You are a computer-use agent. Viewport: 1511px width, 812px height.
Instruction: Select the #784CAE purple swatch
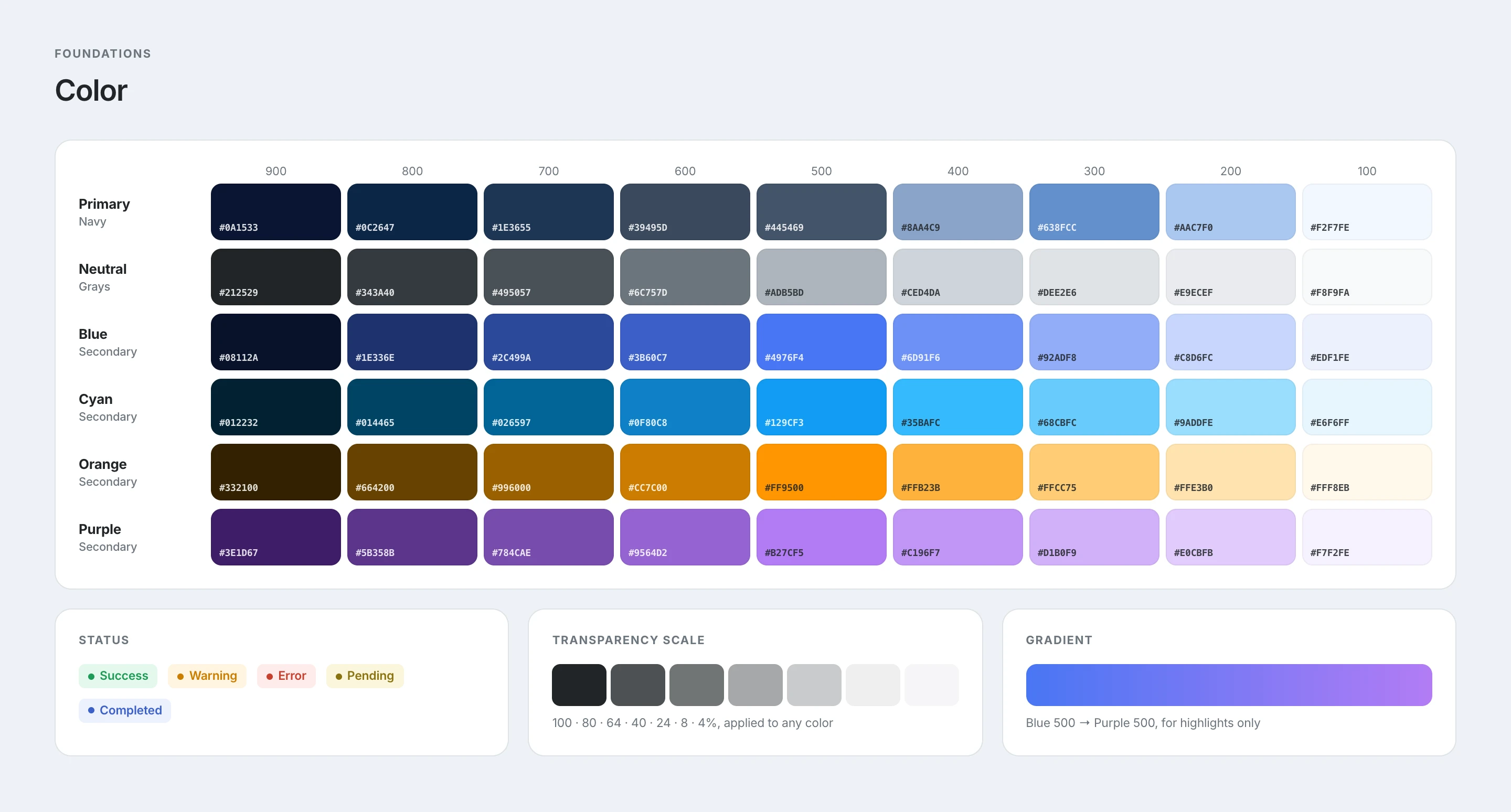click(x=548, y=537)
